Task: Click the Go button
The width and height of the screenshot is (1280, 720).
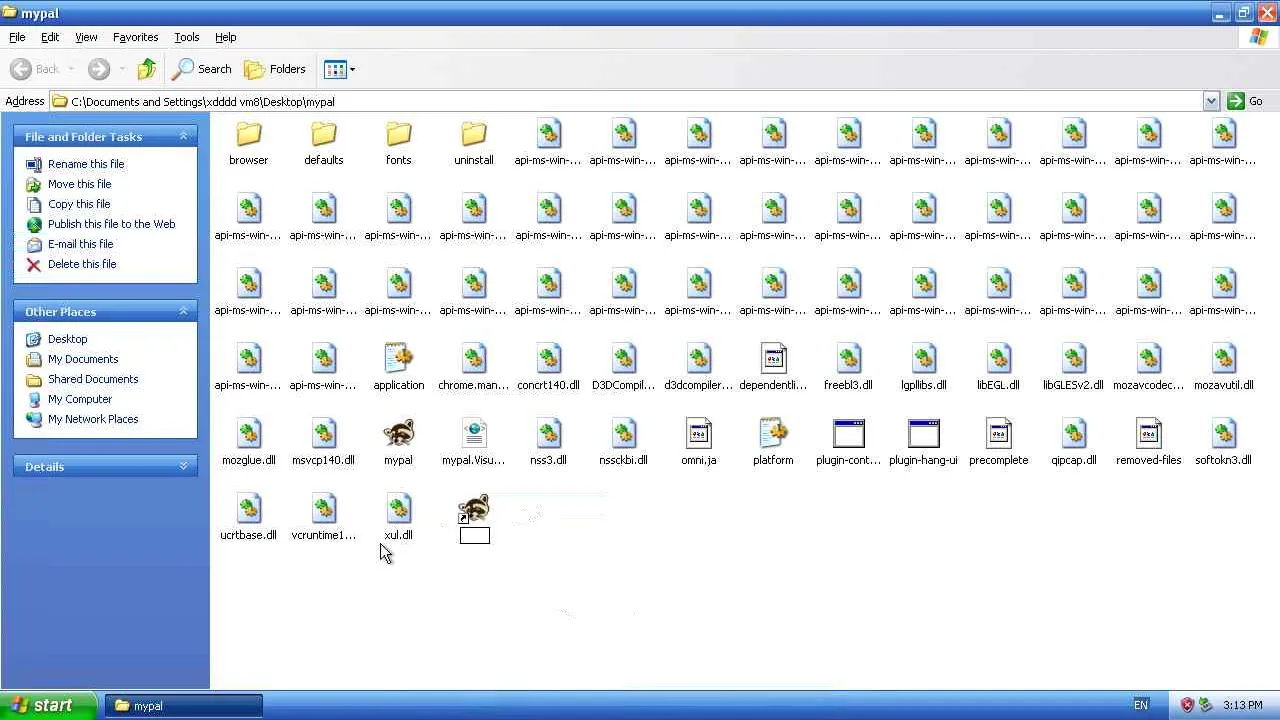Action: 1245,101
